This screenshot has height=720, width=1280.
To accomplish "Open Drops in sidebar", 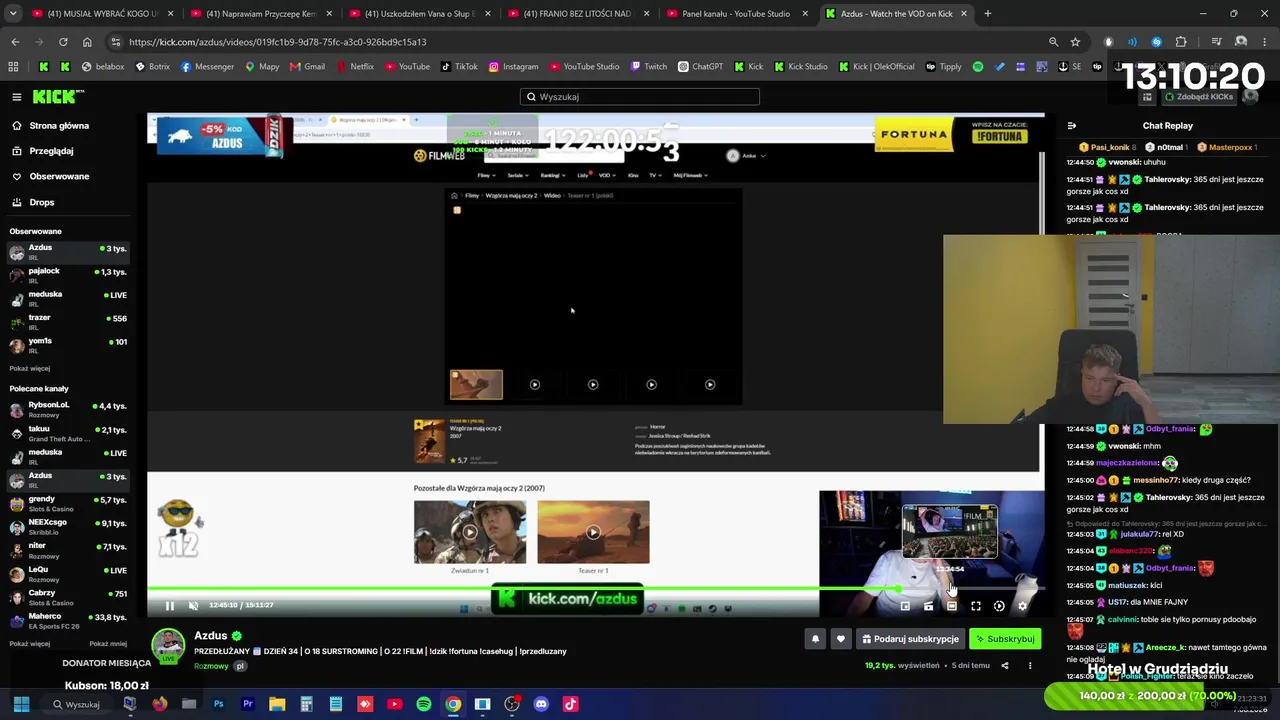I will 42,202.
